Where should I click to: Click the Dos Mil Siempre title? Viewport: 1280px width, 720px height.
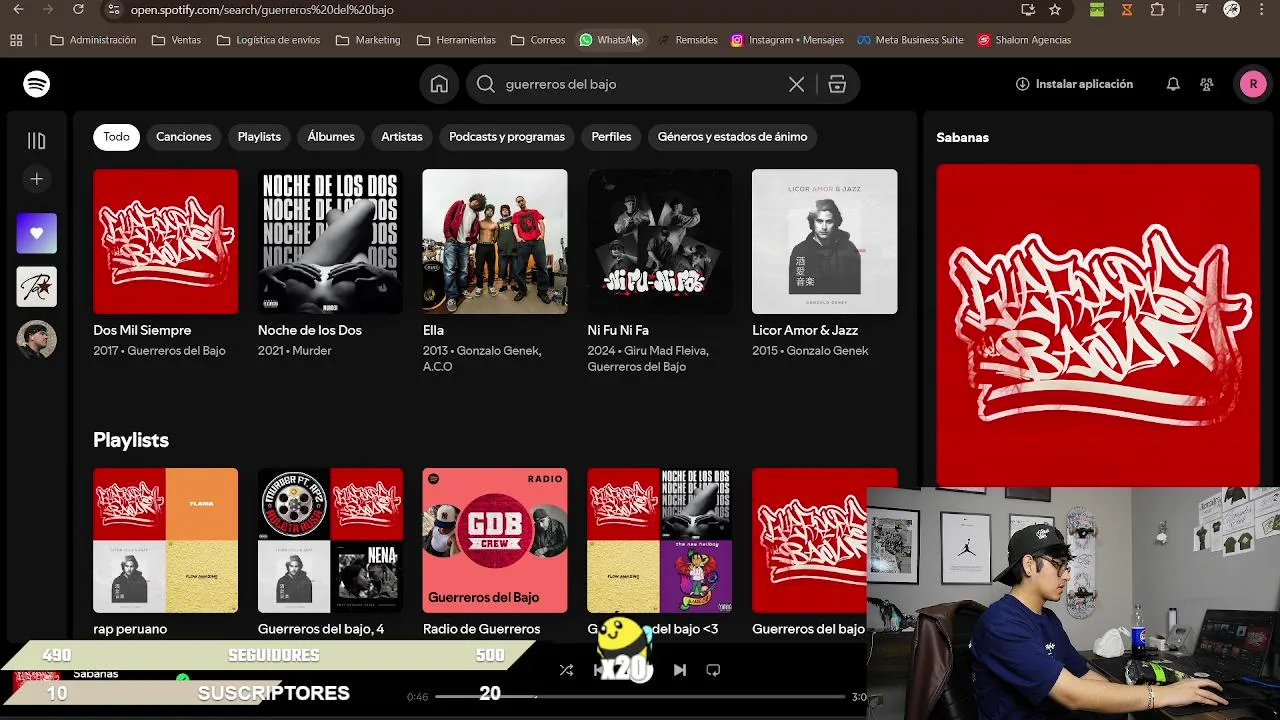pos(142,330)
